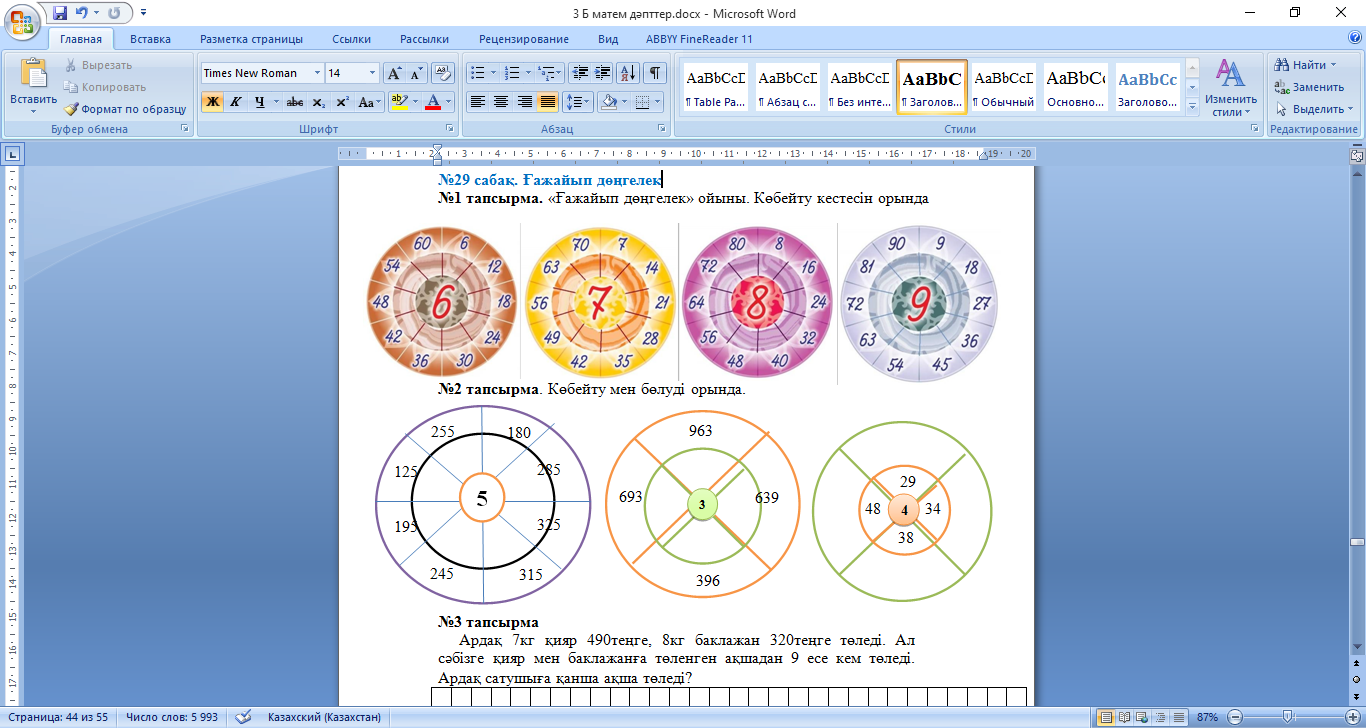The image size is (1366, 728).
Task: Click the Копировать (Copy) icon
Action: pyautogui.click(x=72, y=87)
